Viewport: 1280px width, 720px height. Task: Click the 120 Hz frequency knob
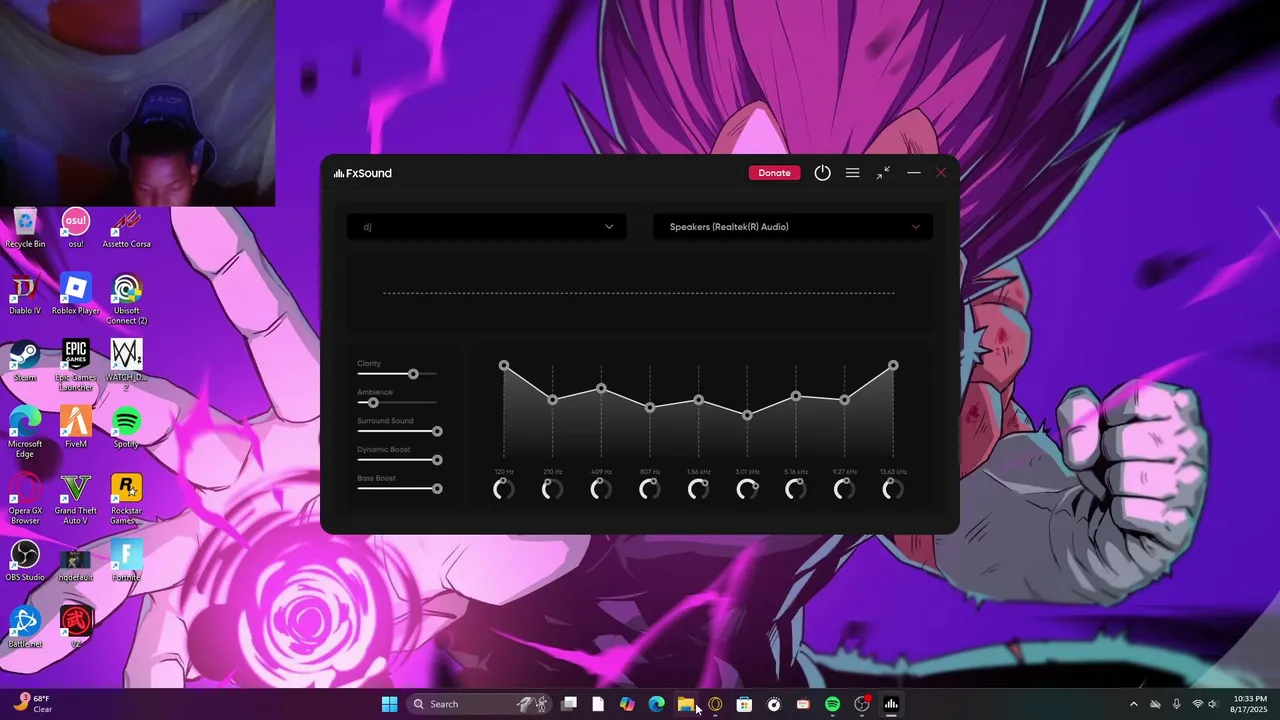pyautogui.click(x=504, y=489)
